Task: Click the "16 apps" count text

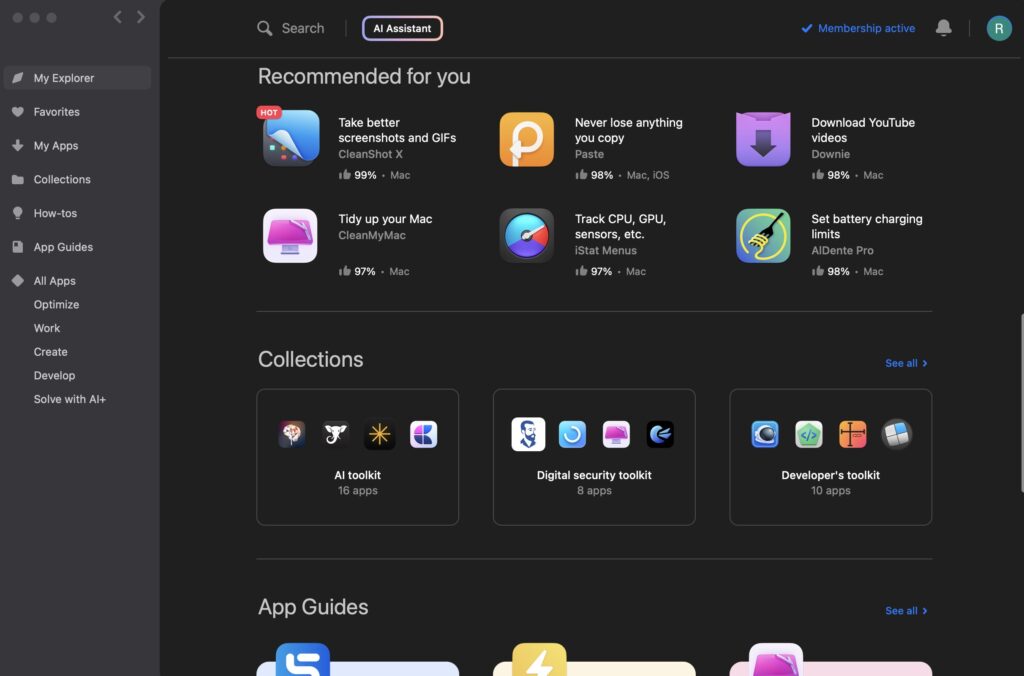Action: [357, 491]
